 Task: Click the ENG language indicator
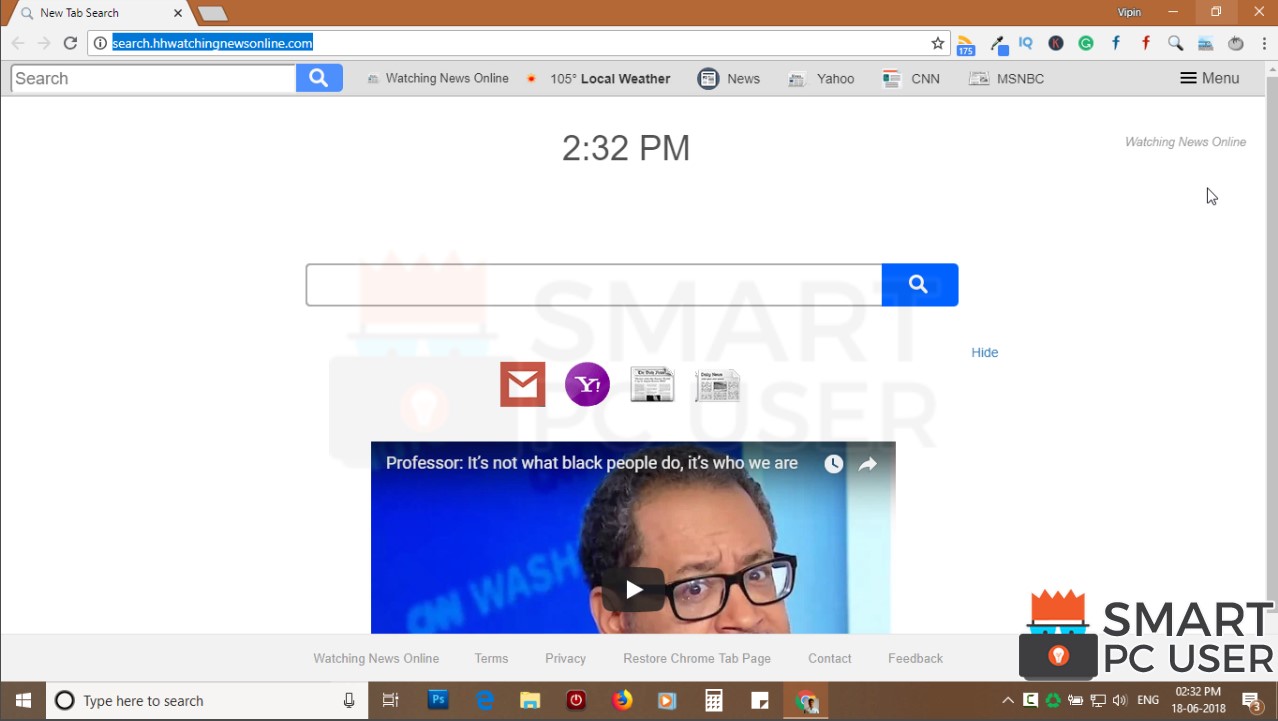pos(1148,700)
